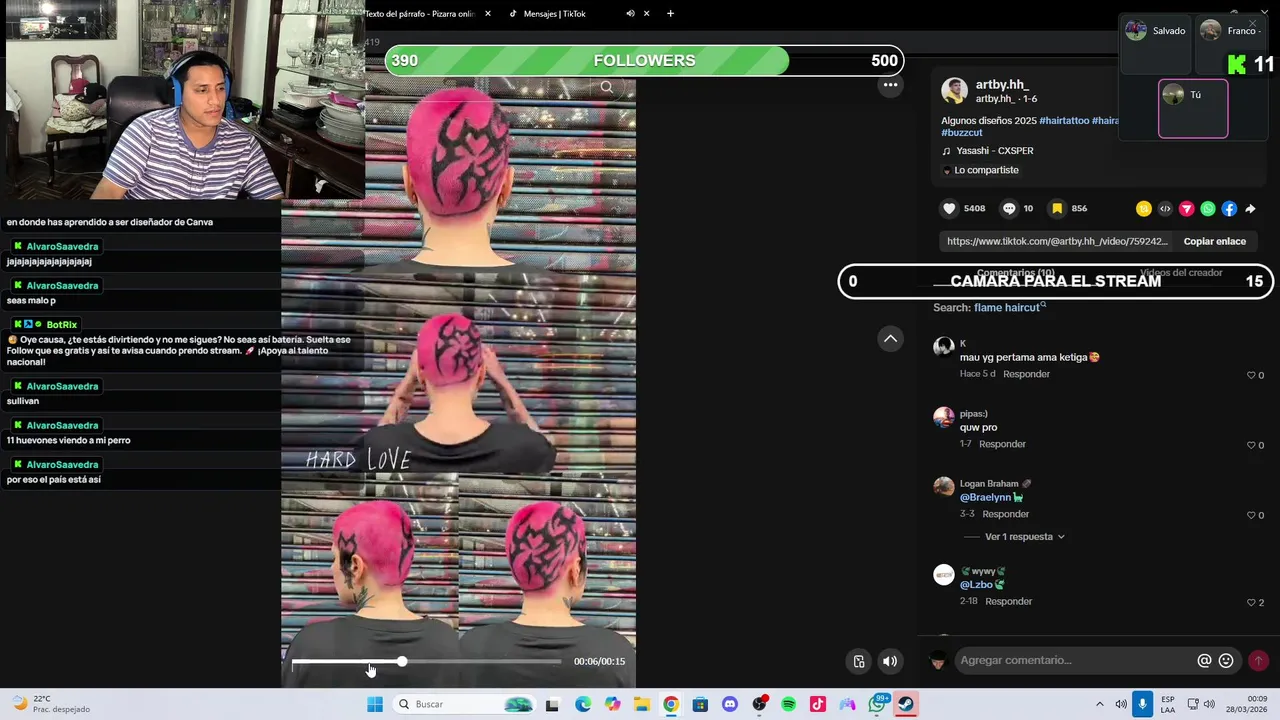Open the ESP LAA keyboard language selector

click(1167, 704)
